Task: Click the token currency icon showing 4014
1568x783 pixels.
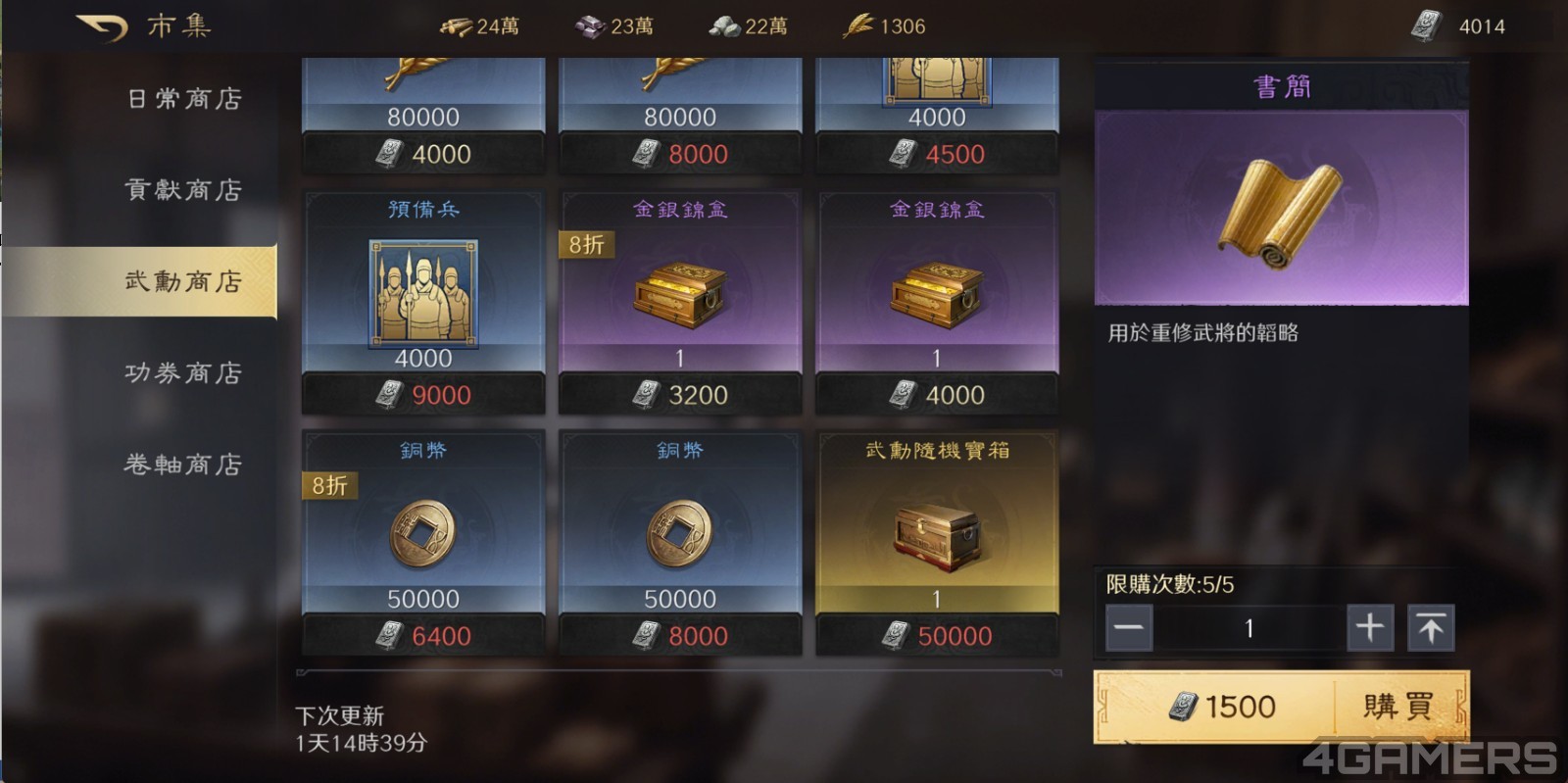Action: (x=1427, y=25)
